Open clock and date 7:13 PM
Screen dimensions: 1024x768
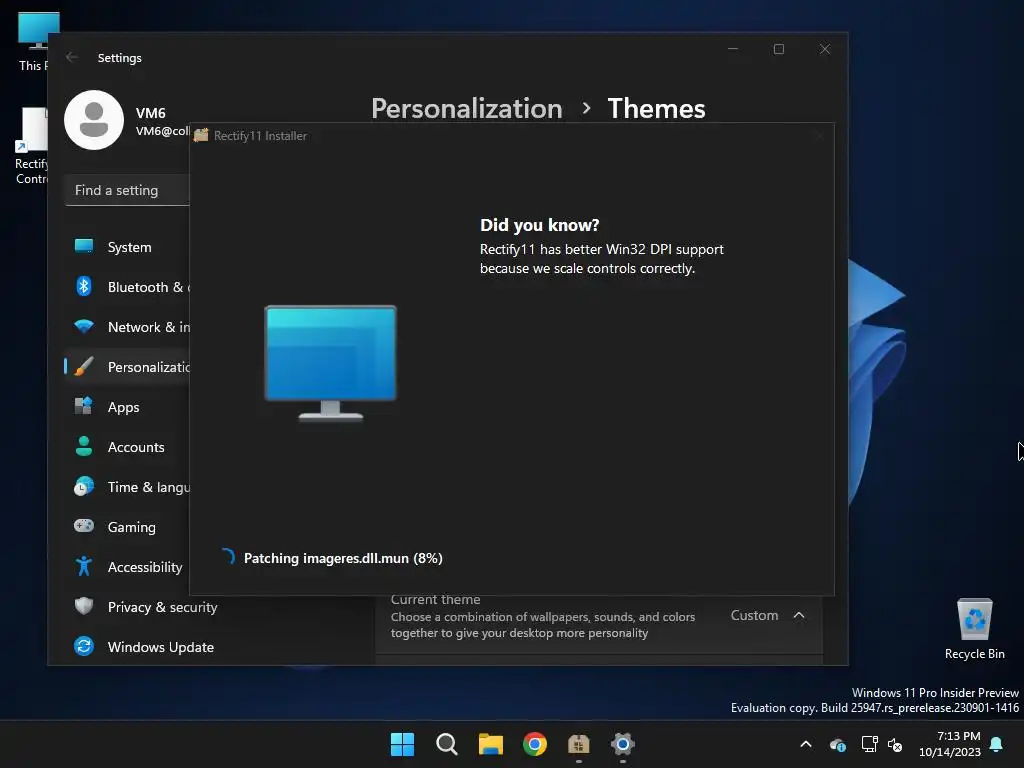(x=950, y=744)
